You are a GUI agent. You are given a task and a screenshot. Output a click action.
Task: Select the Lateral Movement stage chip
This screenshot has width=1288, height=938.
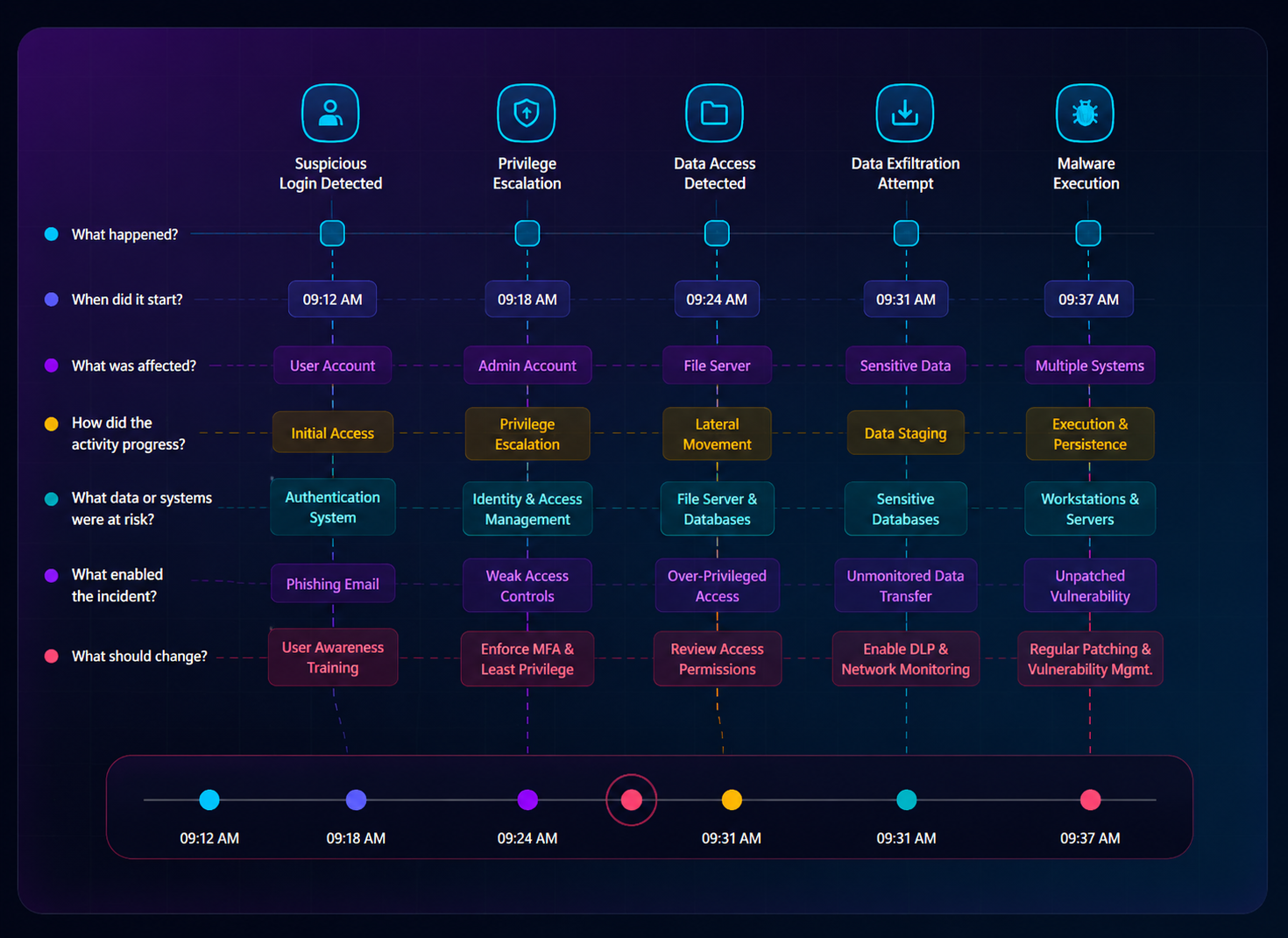(717, 434)
